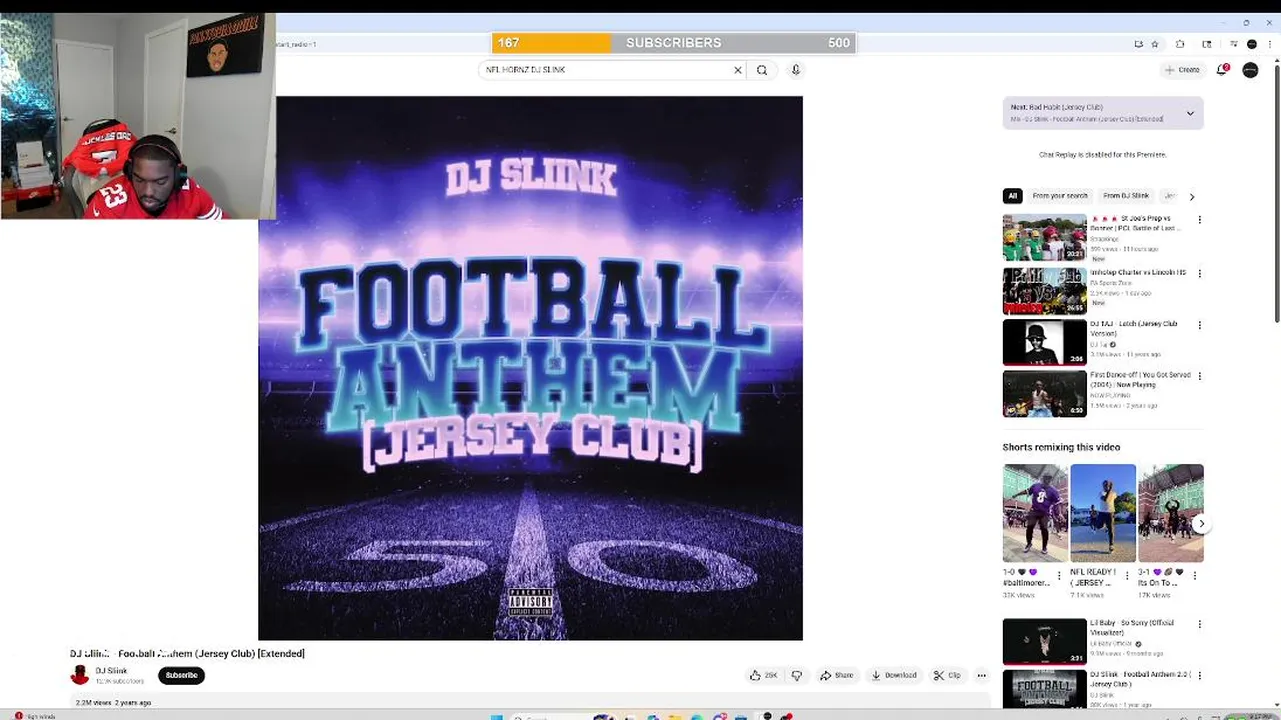Open the notifications bell
Image resolution: width=1281 pixels, height=720 pixels.
(x=1222, y=70)
